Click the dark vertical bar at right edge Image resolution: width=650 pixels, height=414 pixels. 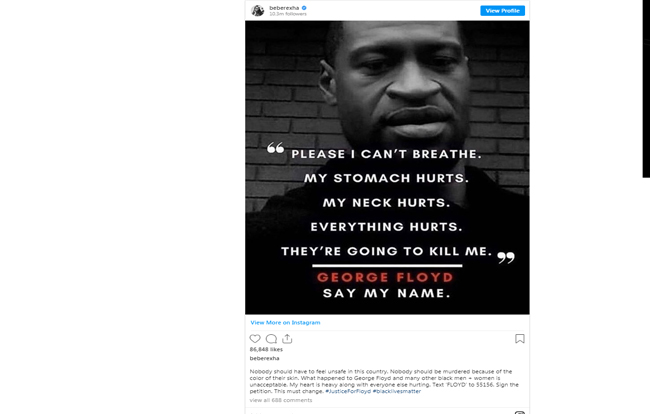646,89
